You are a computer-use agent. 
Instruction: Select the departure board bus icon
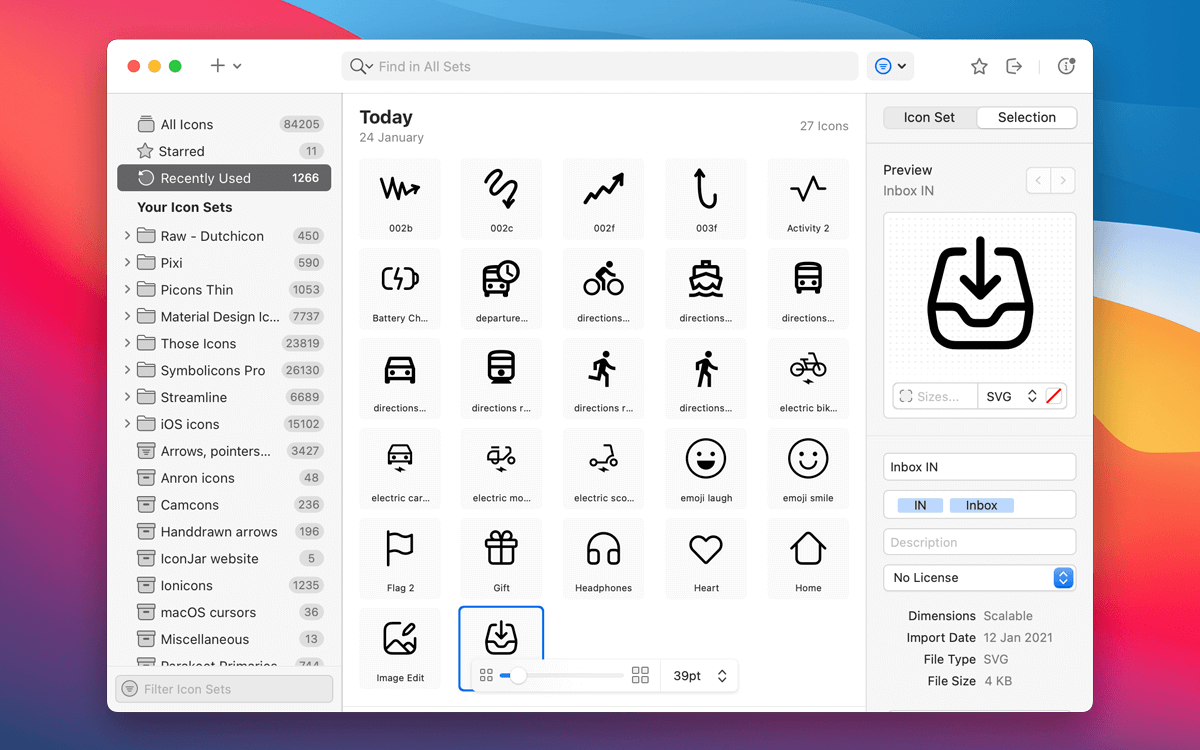pyautogui.click(x=502, y=288)
